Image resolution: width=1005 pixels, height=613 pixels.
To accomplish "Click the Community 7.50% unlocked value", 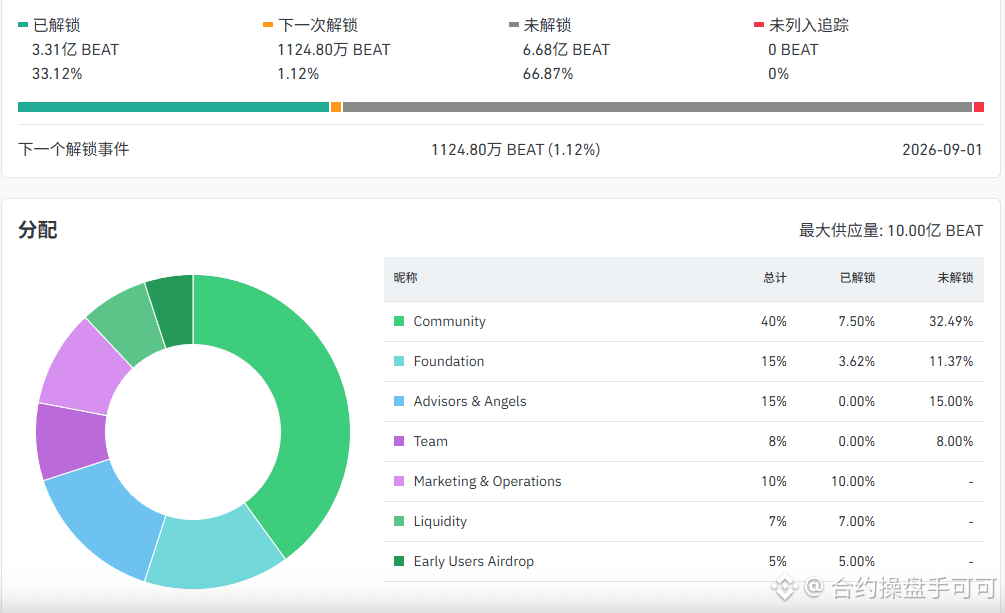I will coord(856,321).
